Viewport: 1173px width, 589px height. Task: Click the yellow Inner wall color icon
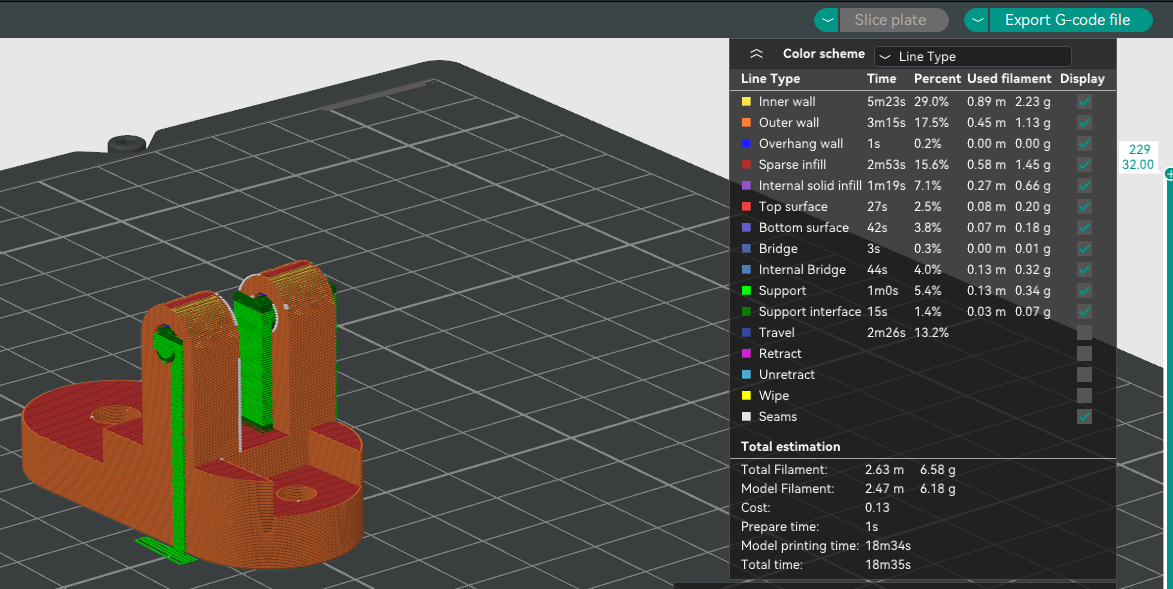(x=746, y=102)
